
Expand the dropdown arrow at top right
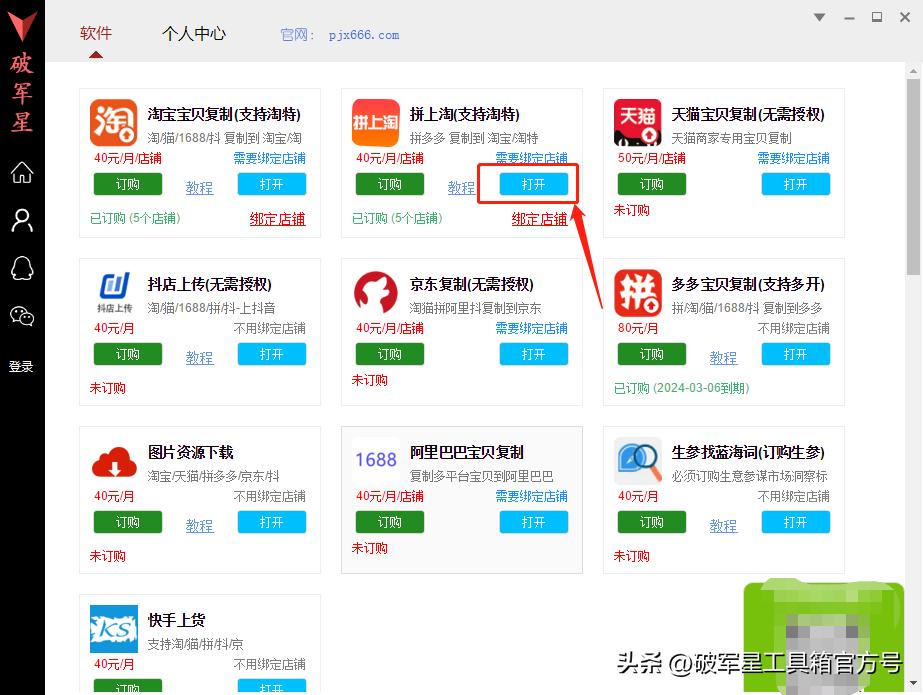pos(819,17)
